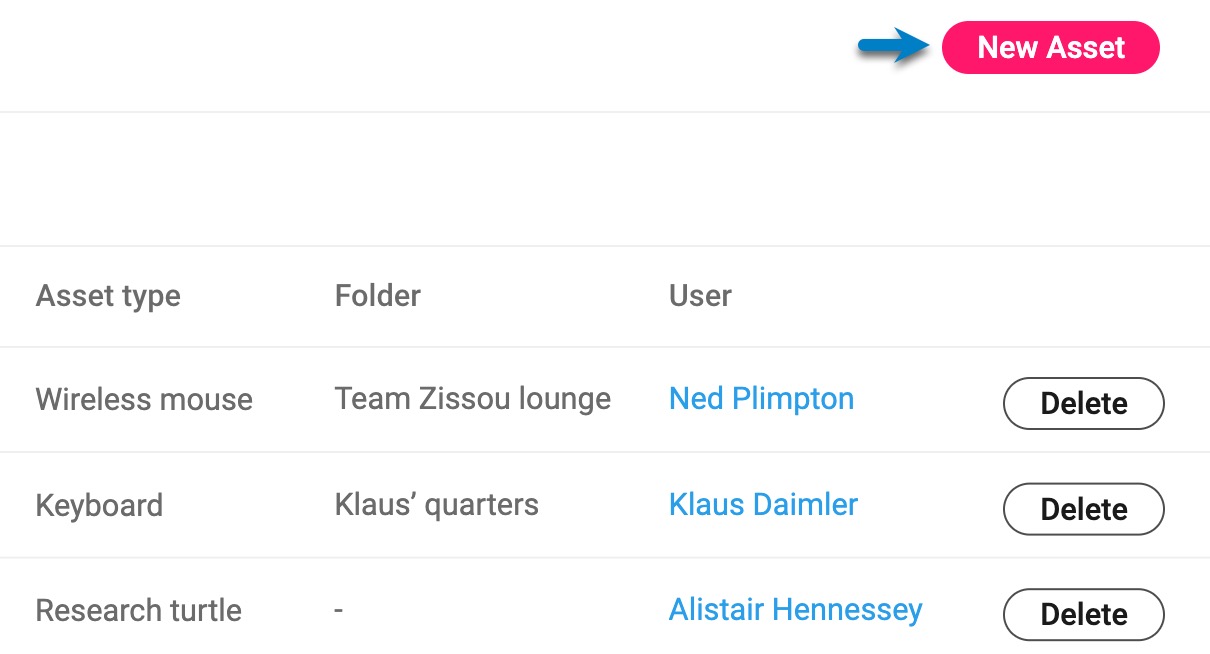Select the Folder column header
Screen dimensions: 1210x654
[x=377, y=296]
